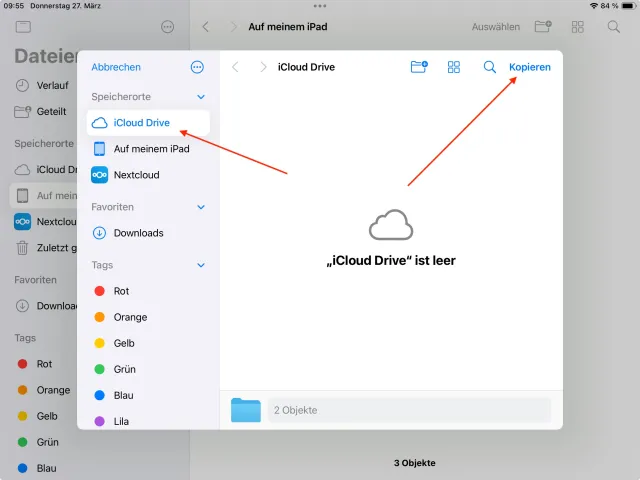Choose the Gelb tag in the dialog

[148, 343]
